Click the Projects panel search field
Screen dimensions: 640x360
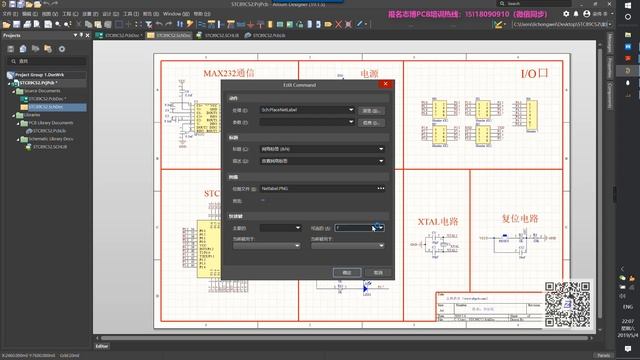(47, 61)
